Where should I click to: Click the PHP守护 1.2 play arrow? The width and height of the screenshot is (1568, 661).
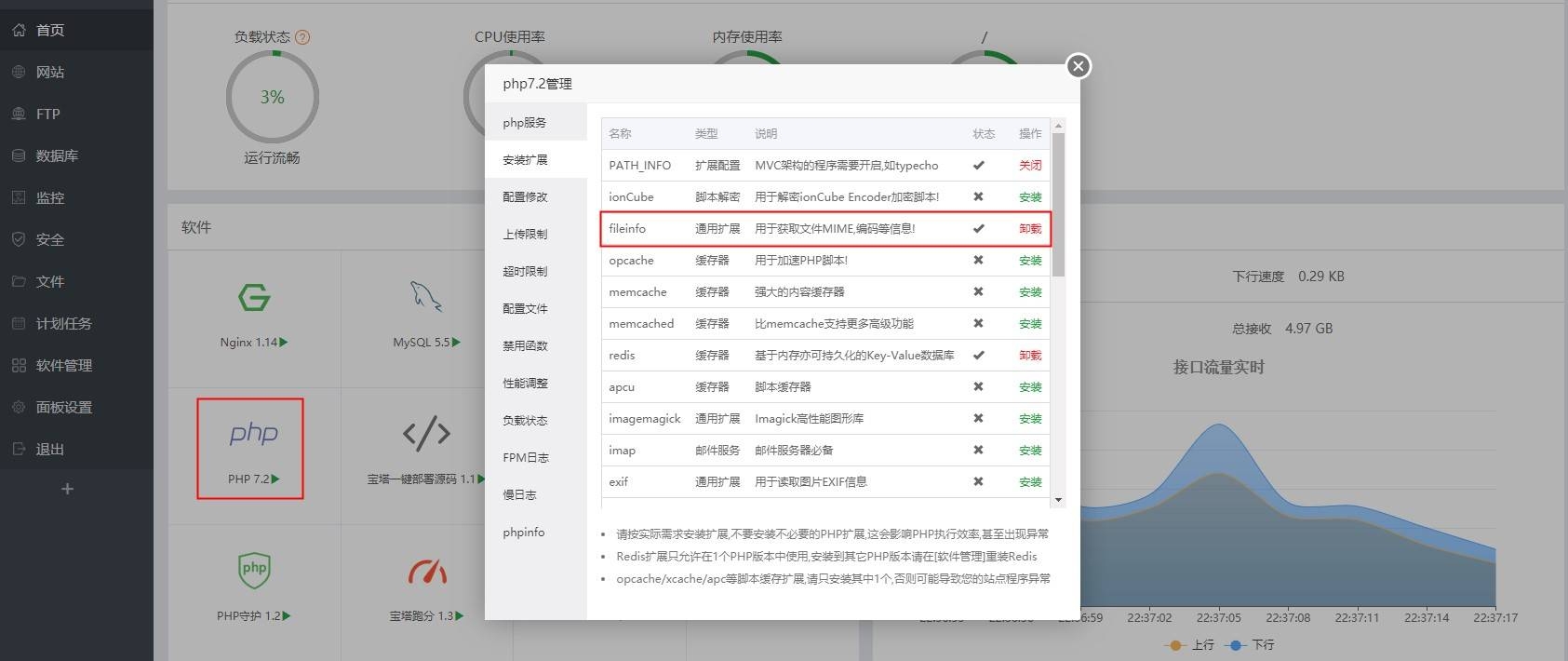click(x=287, y=616)
